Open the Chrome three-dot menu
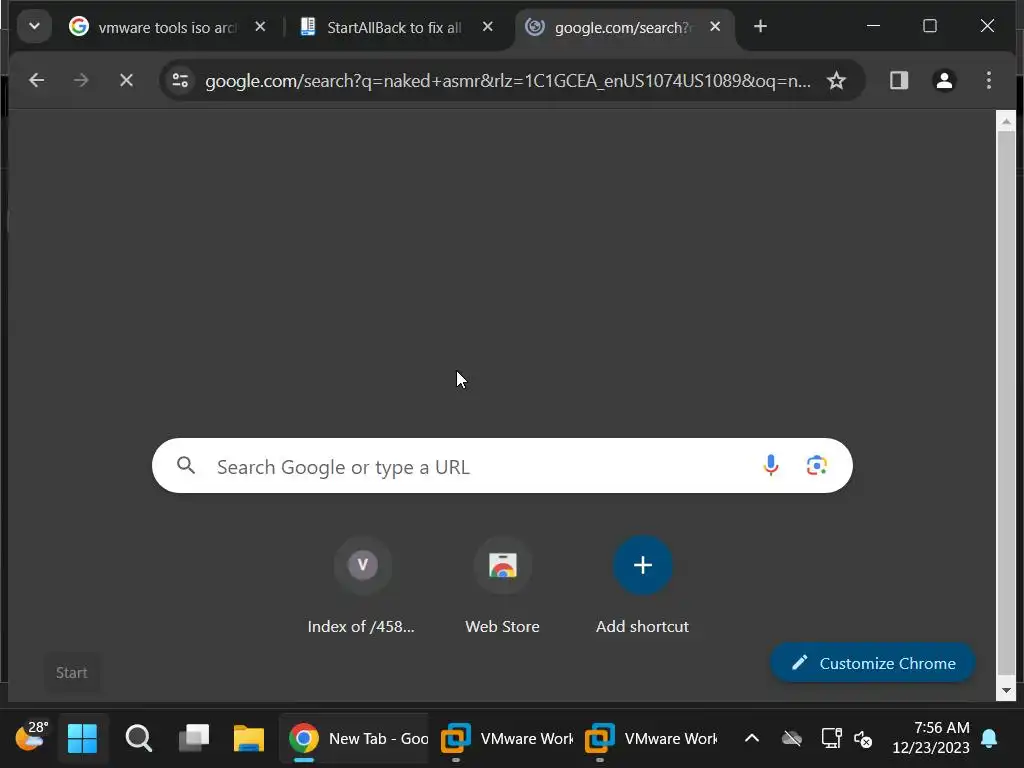 (x=989, y=80)
